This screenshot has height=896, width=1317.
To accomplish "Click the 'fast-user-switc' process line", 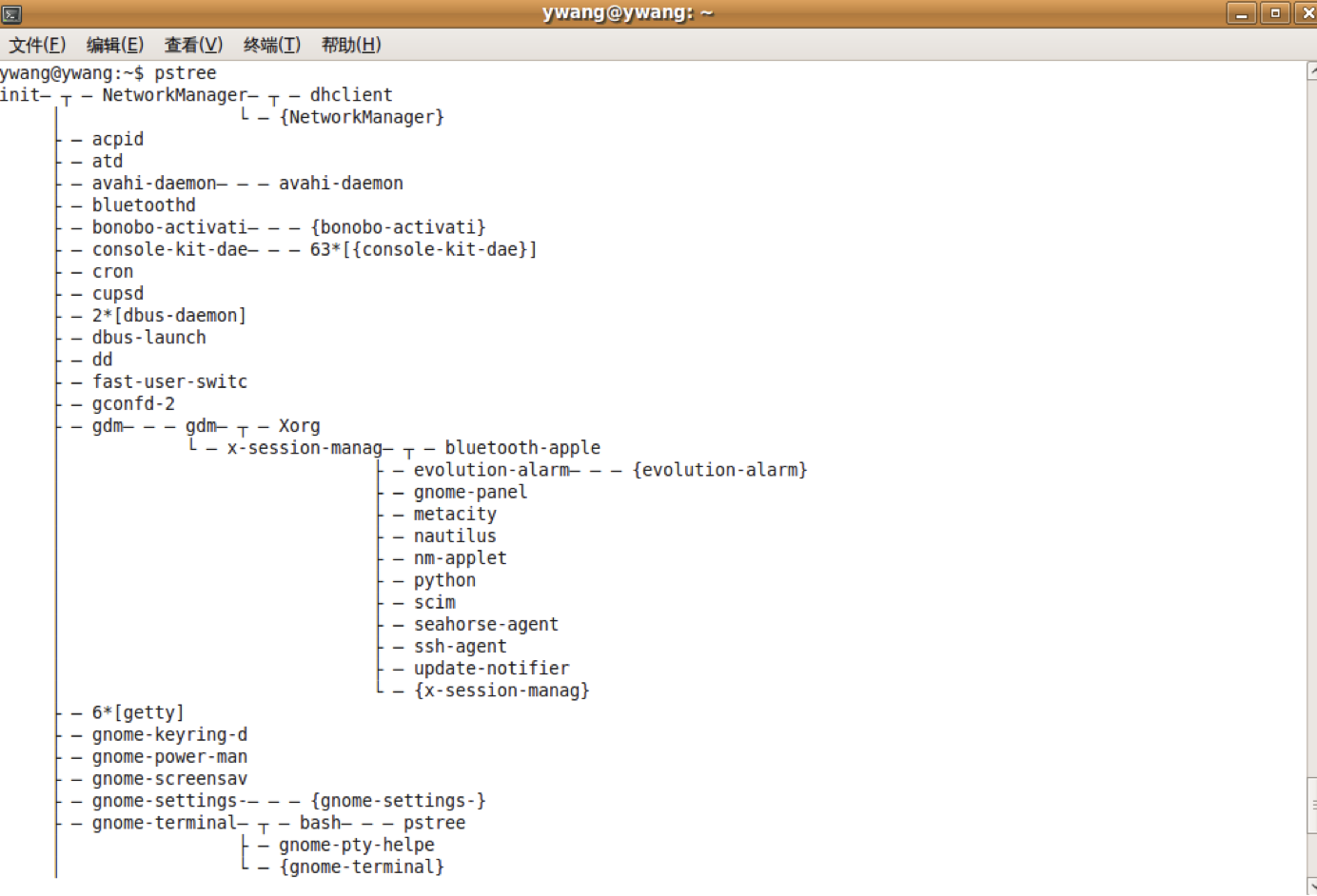I will (169, 381).
